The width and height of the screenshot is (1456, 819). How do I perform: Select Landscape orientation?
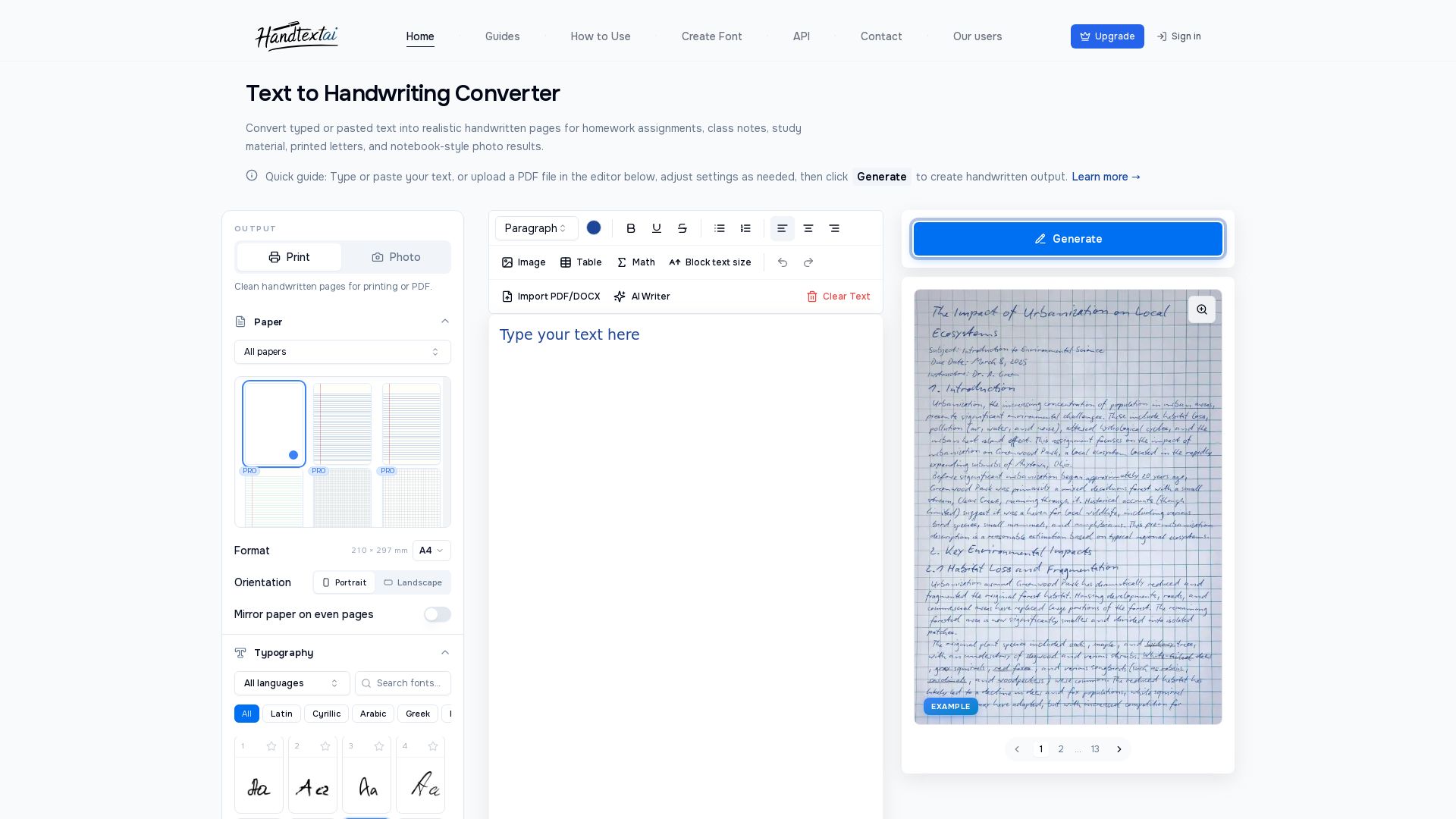pos(413,582)
